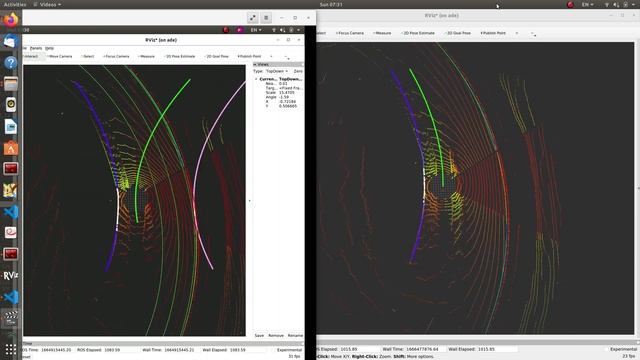640x360 pixels.
Task: Click Zero button in Views panel
Action: coord(298,71)
